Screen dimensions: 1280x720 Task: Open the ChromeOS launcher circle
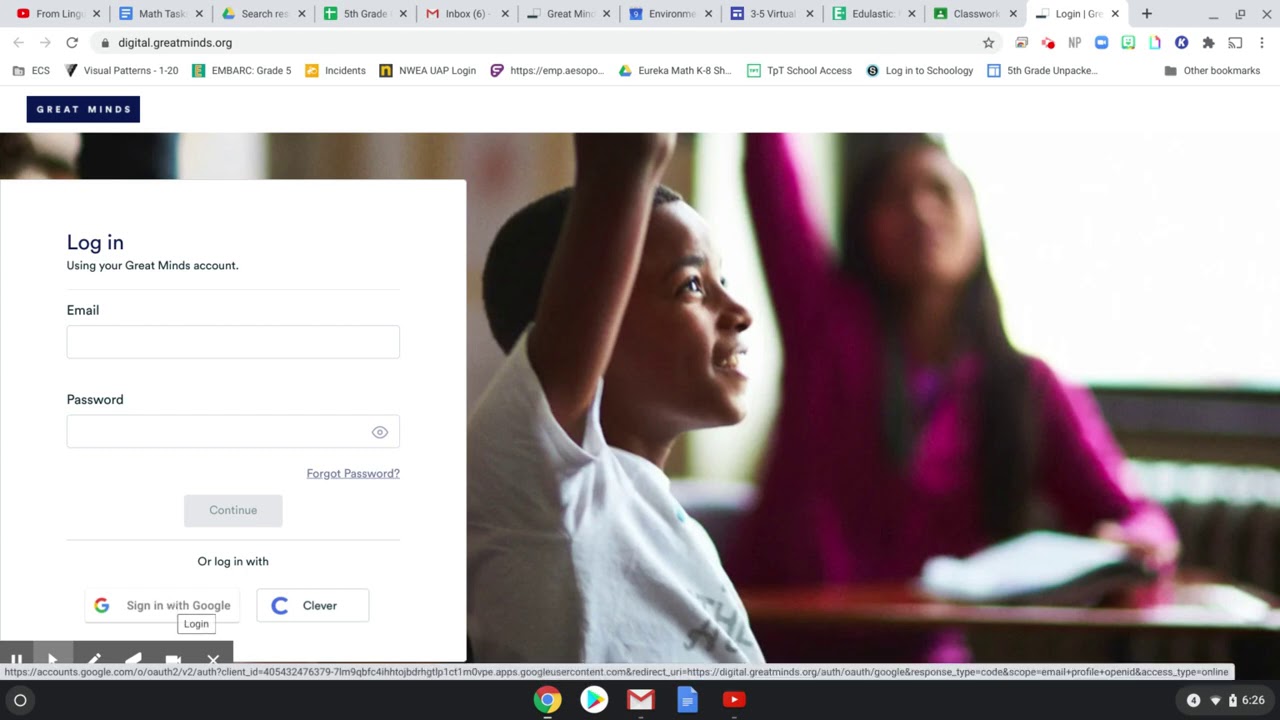pyautogui.click(x=20, y=700)
